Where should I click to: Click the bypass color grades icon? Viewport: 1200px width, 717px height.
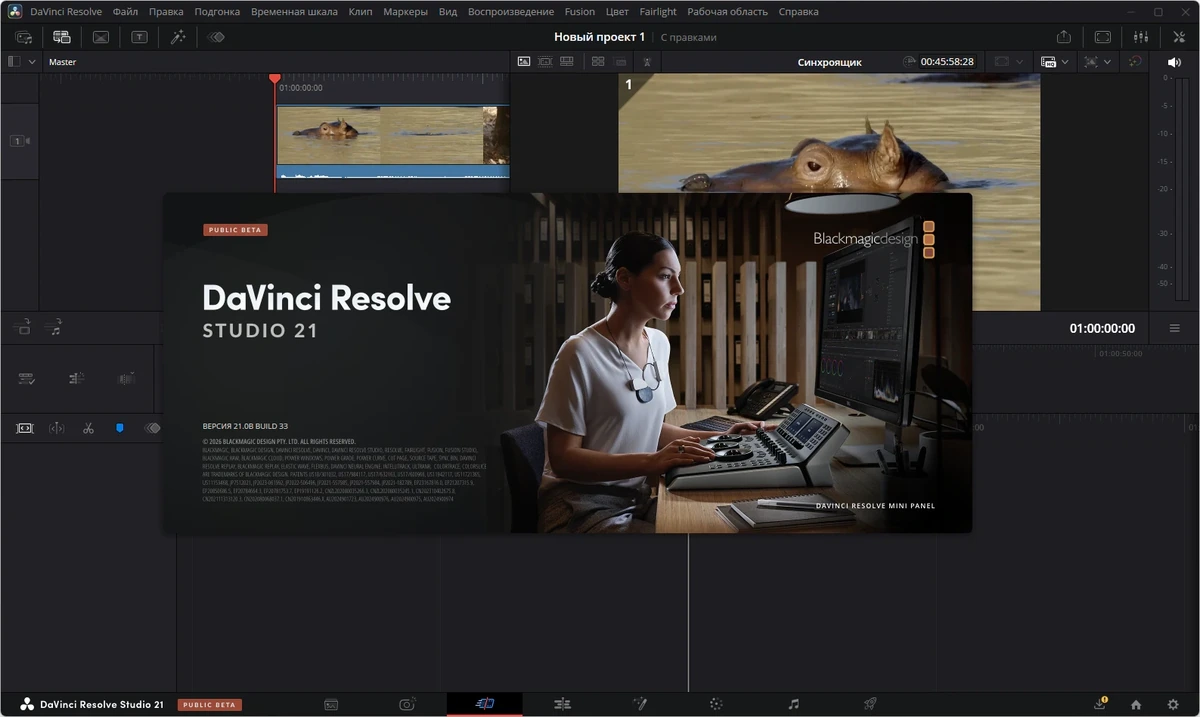pos(1135,61)
